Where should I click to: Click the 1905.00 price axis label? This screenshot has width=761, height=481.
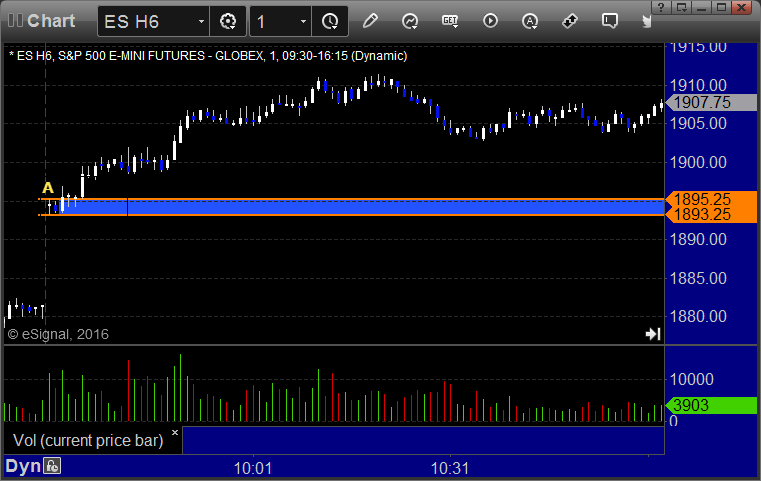698,123
